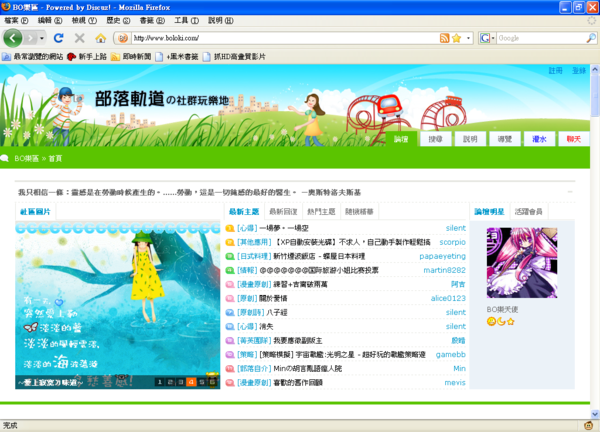Reload the page with the blue Refresh icon
Screen dimensions: 600x432
click(59, 38)
